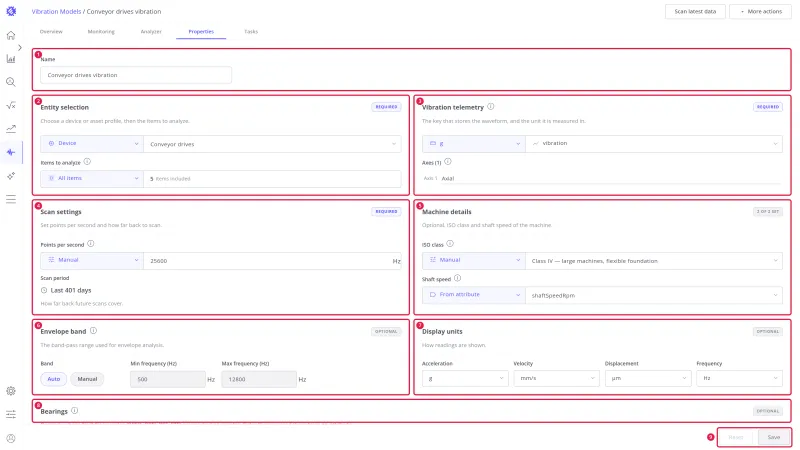Show info icon next to Shaft speed
Viewport: 800px width, 450px height.
coord(457,278)
